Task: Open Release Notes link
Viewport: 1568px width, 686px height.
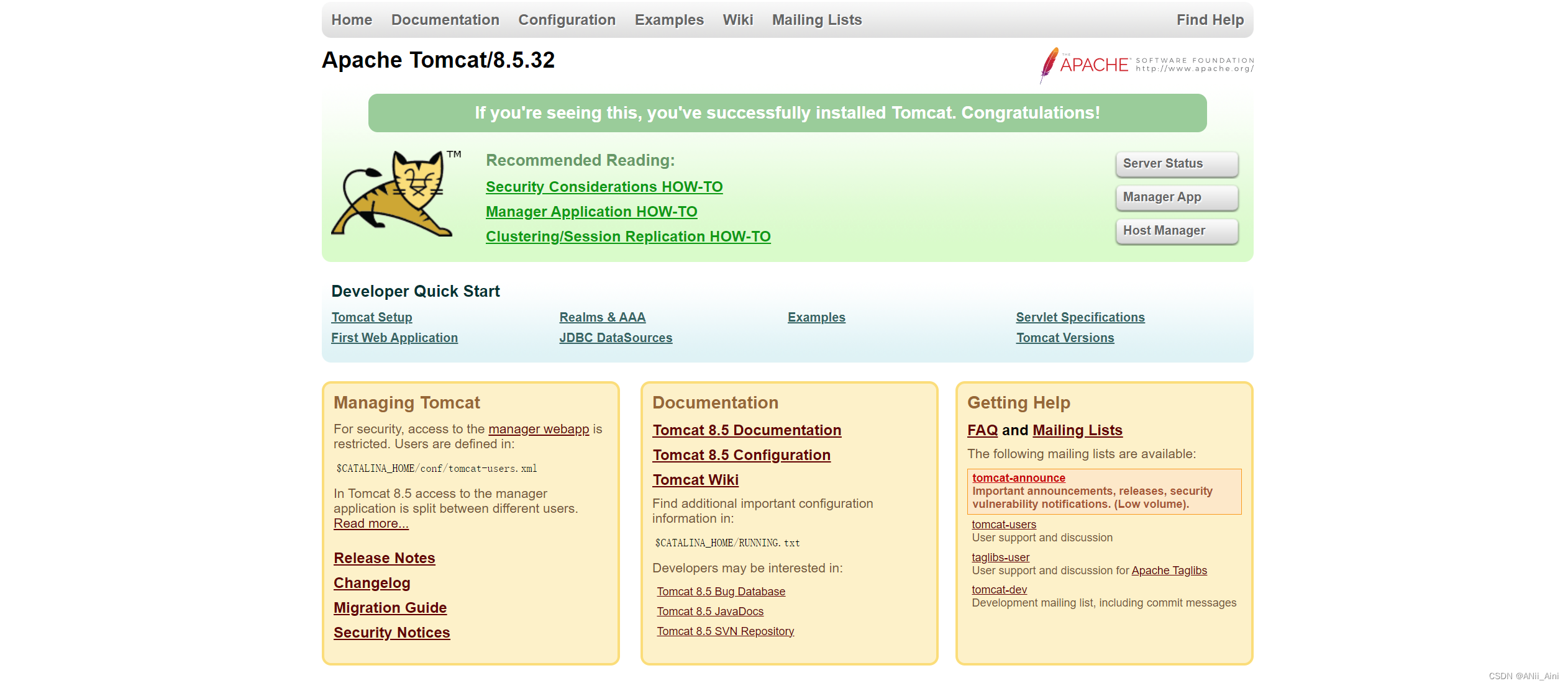Action: [x=384, y=558]
